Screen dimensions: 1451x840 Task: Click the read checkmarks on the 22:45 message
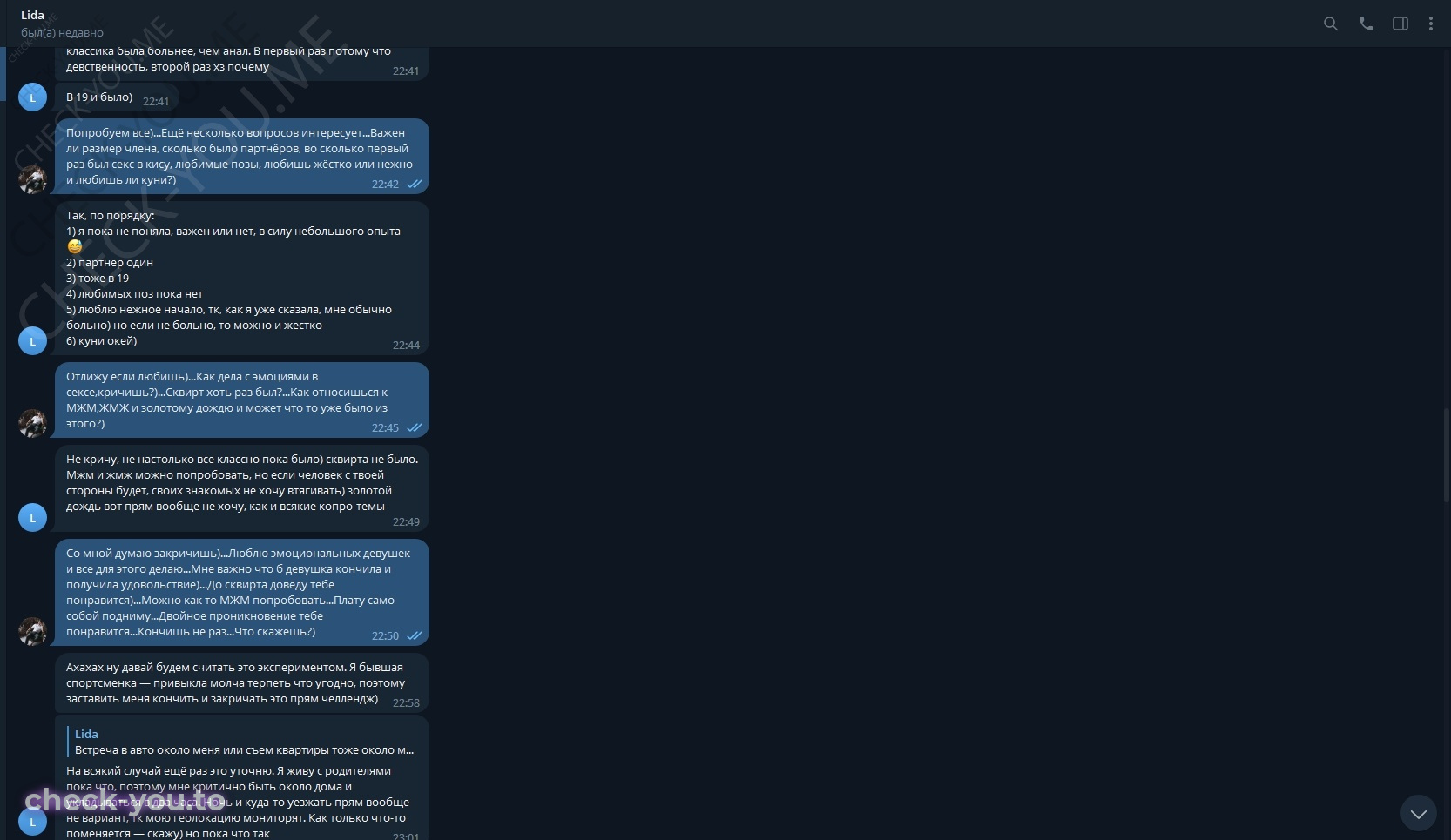point(415,428)
